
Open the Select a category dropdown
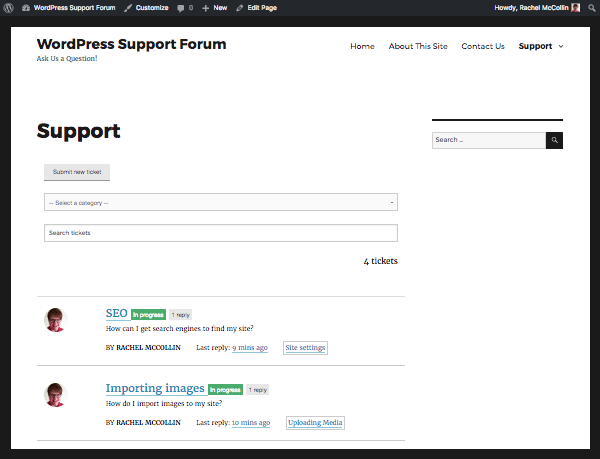point(221,202)
